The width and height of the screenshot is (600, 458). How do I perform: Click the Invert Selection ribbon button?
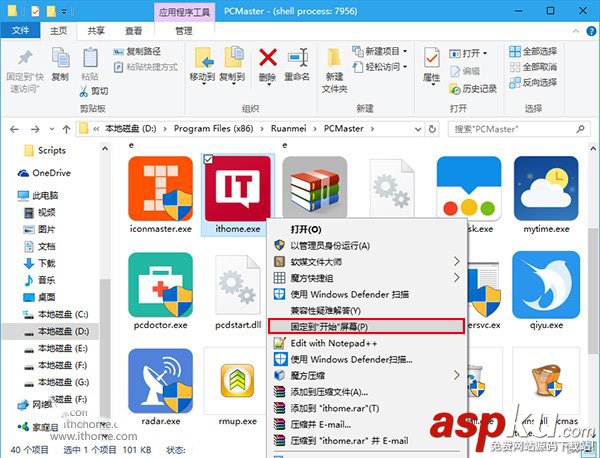[533, 82]
